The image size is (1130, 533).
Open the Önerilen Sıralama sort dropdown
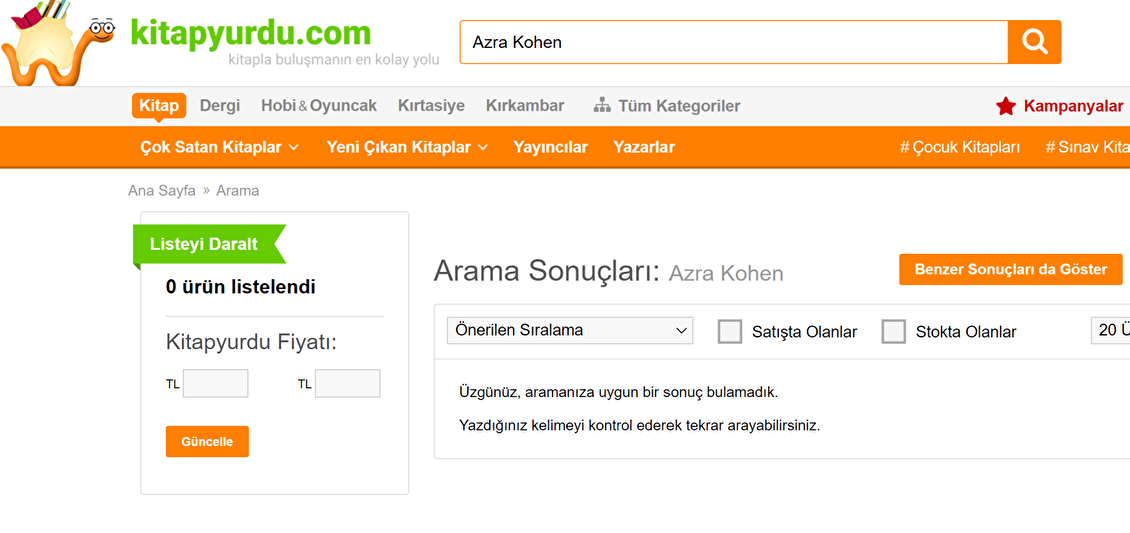[x=570, y=331]
